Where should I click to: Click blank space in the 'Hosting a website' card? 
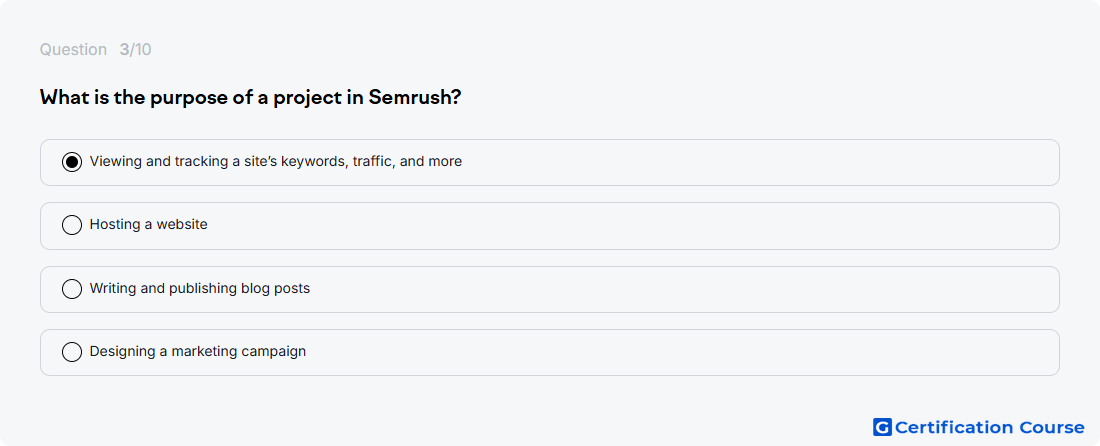[631, 226]
